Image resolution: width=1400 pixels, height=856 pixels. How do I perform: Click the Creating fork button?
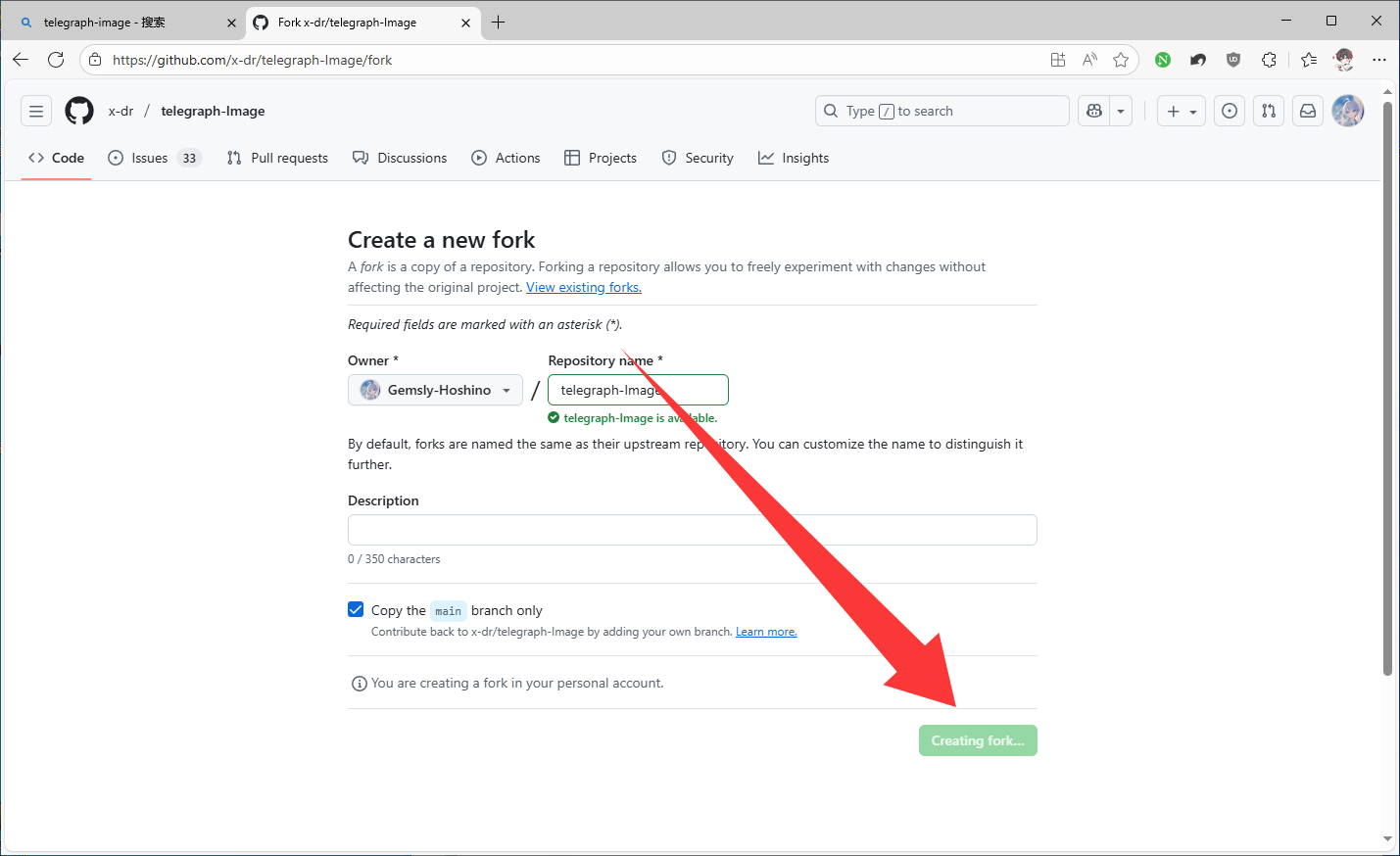pos(977,740)
